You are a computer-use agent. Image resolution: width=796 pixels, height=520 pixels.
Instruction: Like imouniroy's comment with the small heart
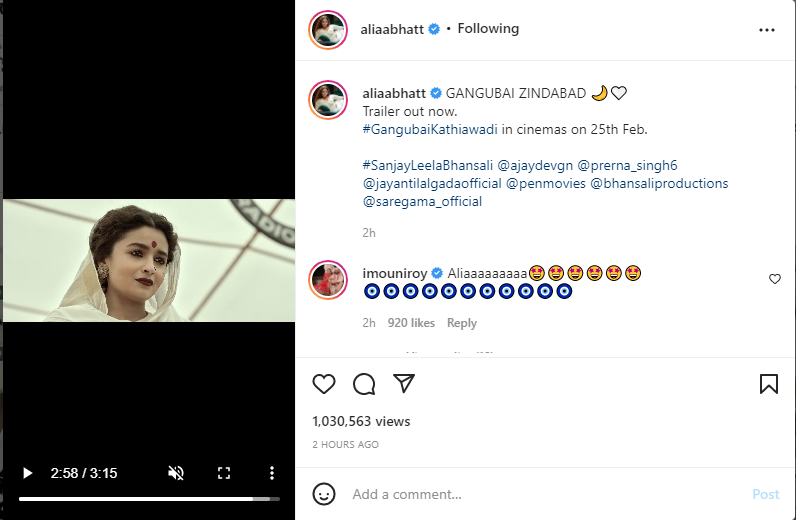point(775,279)
